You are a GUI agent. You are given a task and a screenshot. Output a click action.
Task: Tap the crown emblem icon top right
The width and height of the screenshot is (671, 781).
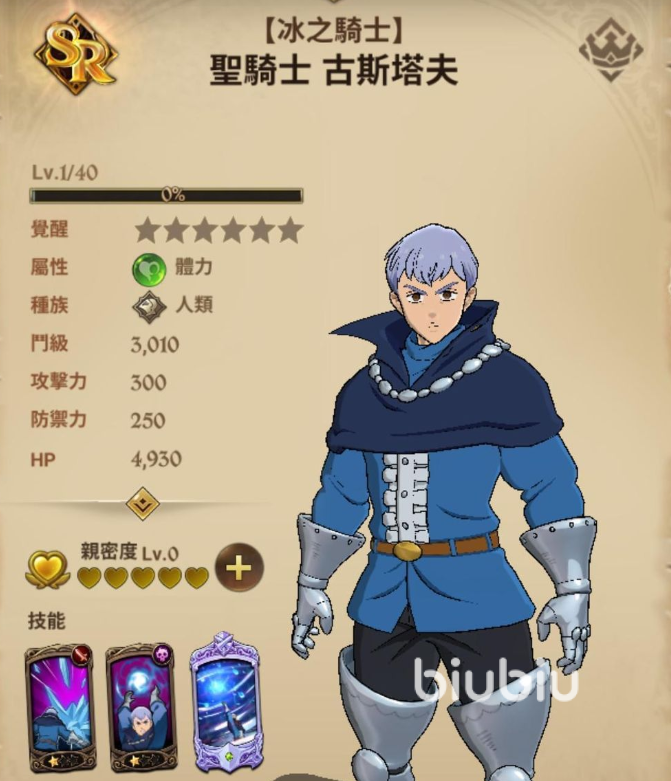click(x=611, y=50)
